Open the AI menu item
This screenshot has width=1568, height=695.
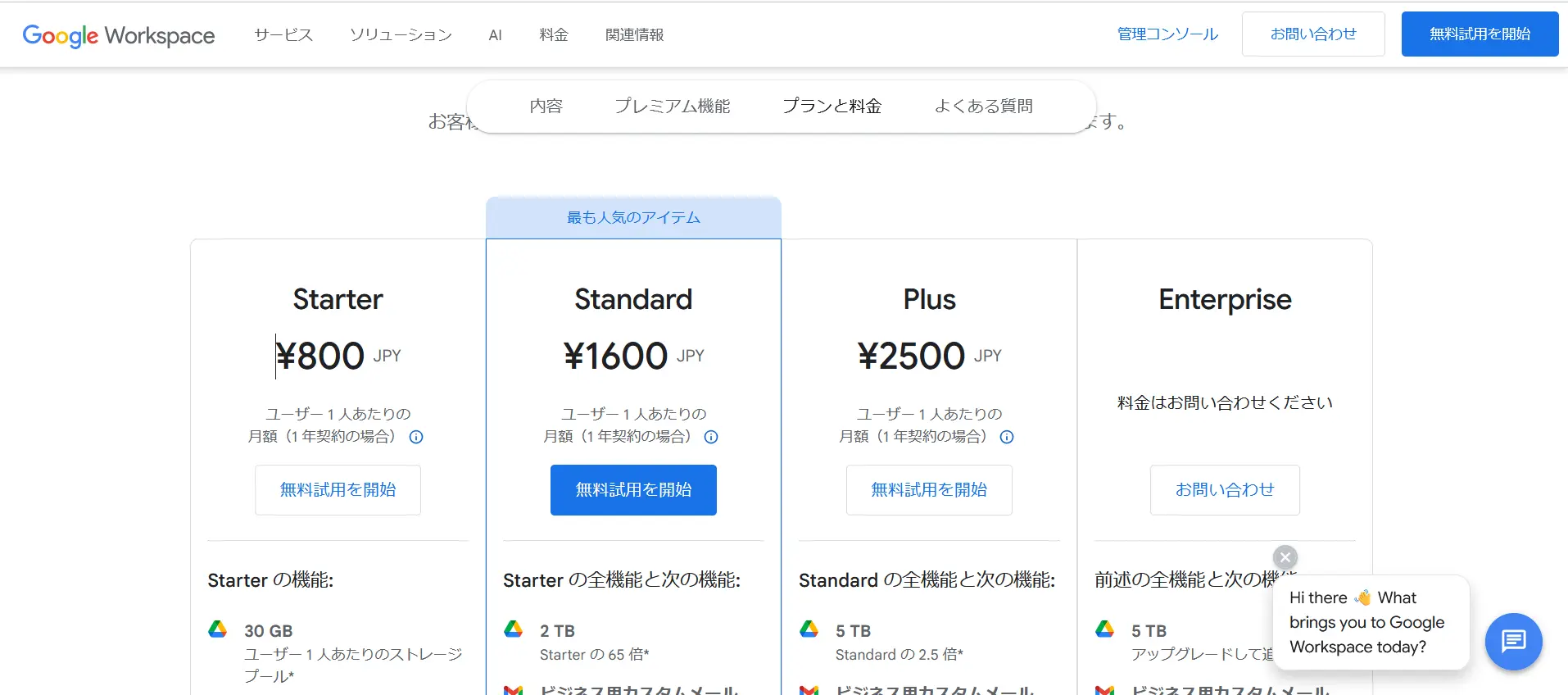[x=495, y=35]
